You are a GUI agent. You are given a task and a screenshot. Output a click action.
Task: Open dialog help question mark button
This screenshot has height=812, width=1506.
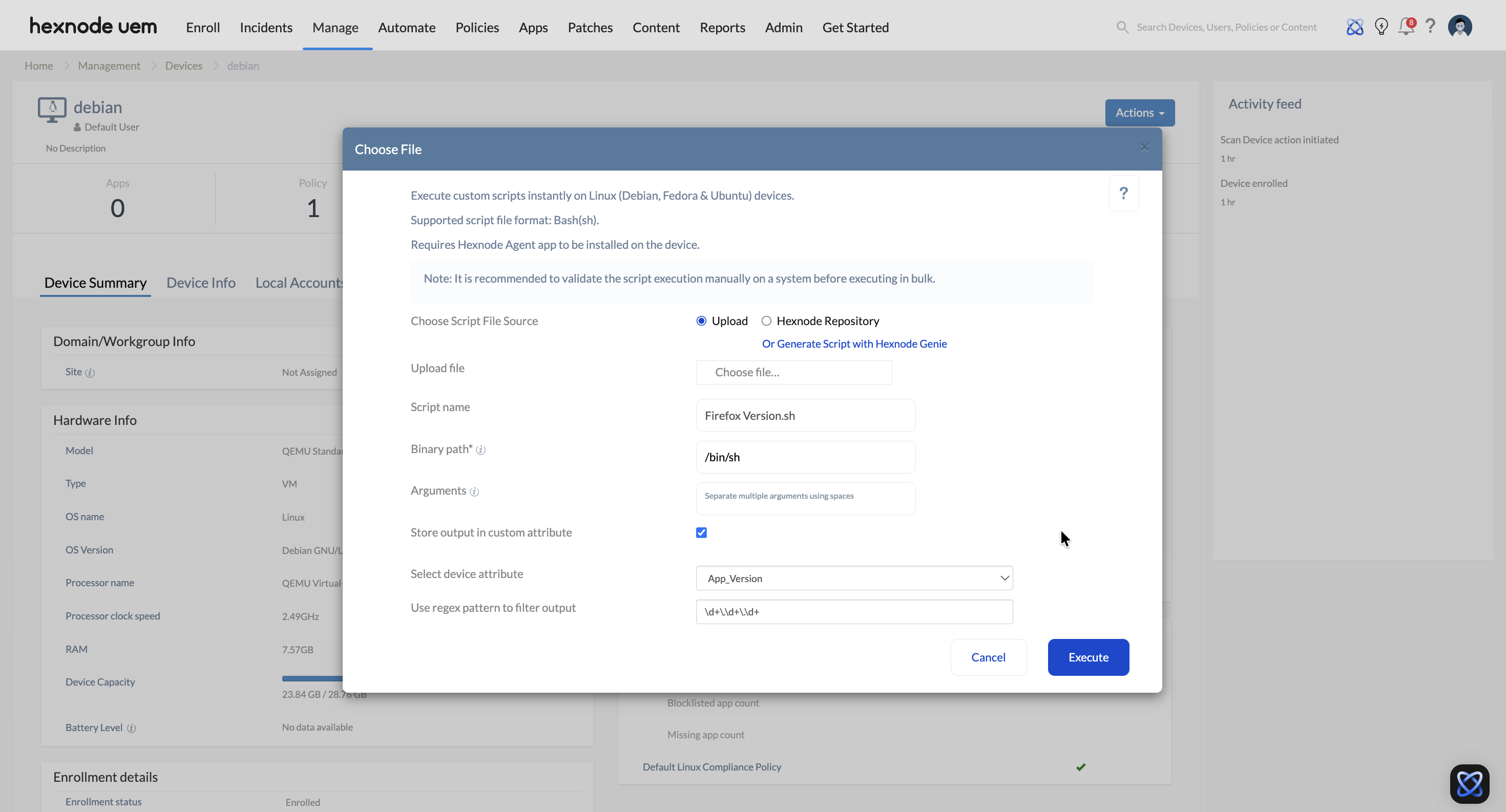pos(1123,193)
